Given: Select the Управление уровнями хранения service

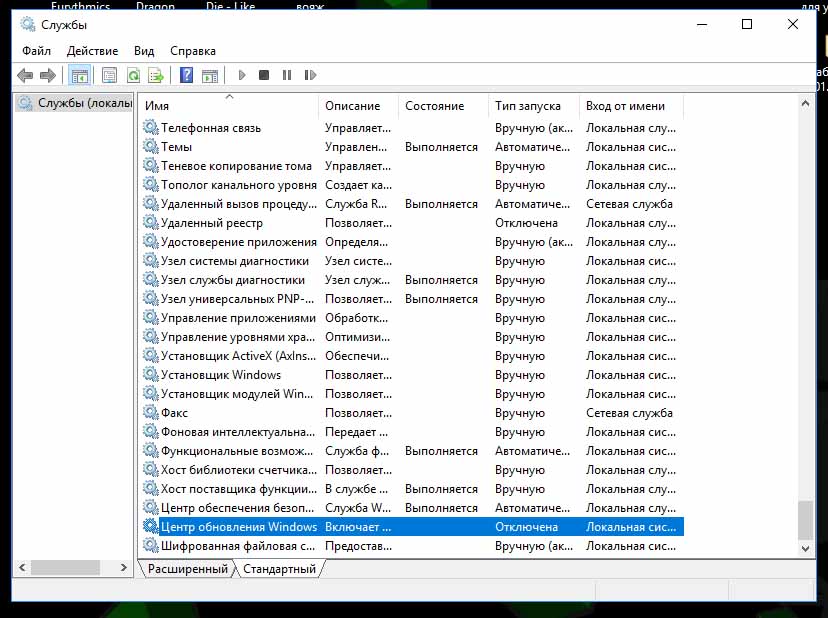Looking at the screenshot, I should pyautogui.click(x=413, y=337).
